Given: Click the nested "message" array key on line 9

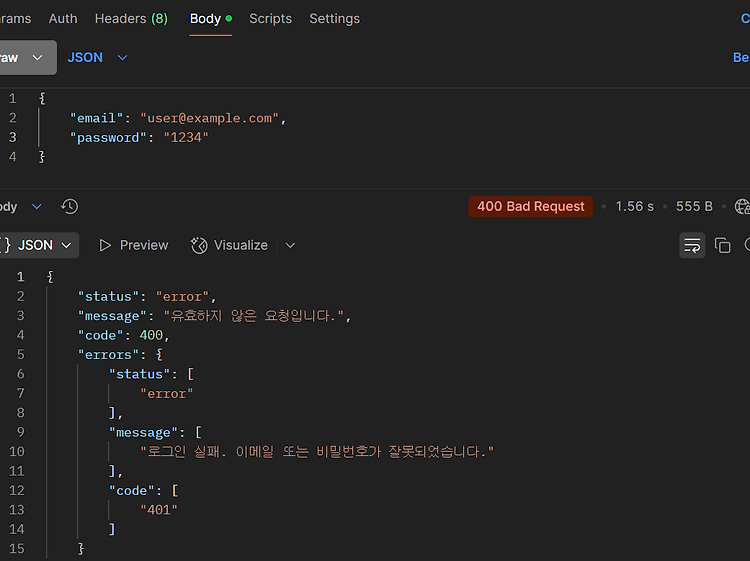Looking at the screenshot, I should [x=143, y=432].
